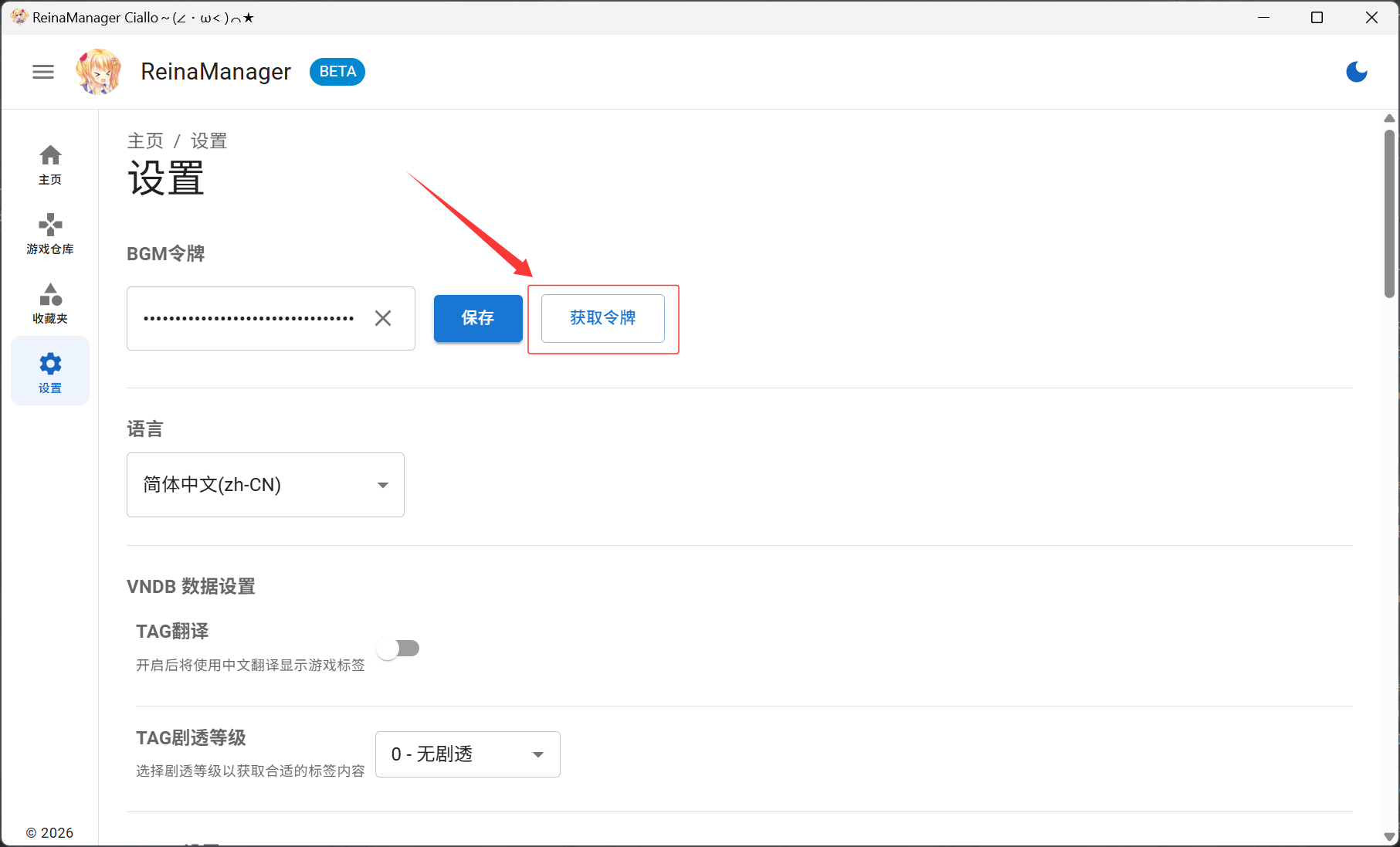Select the 设置 gear in sidebar
This screenshot has width=1400, height=847.
[50, 371]
